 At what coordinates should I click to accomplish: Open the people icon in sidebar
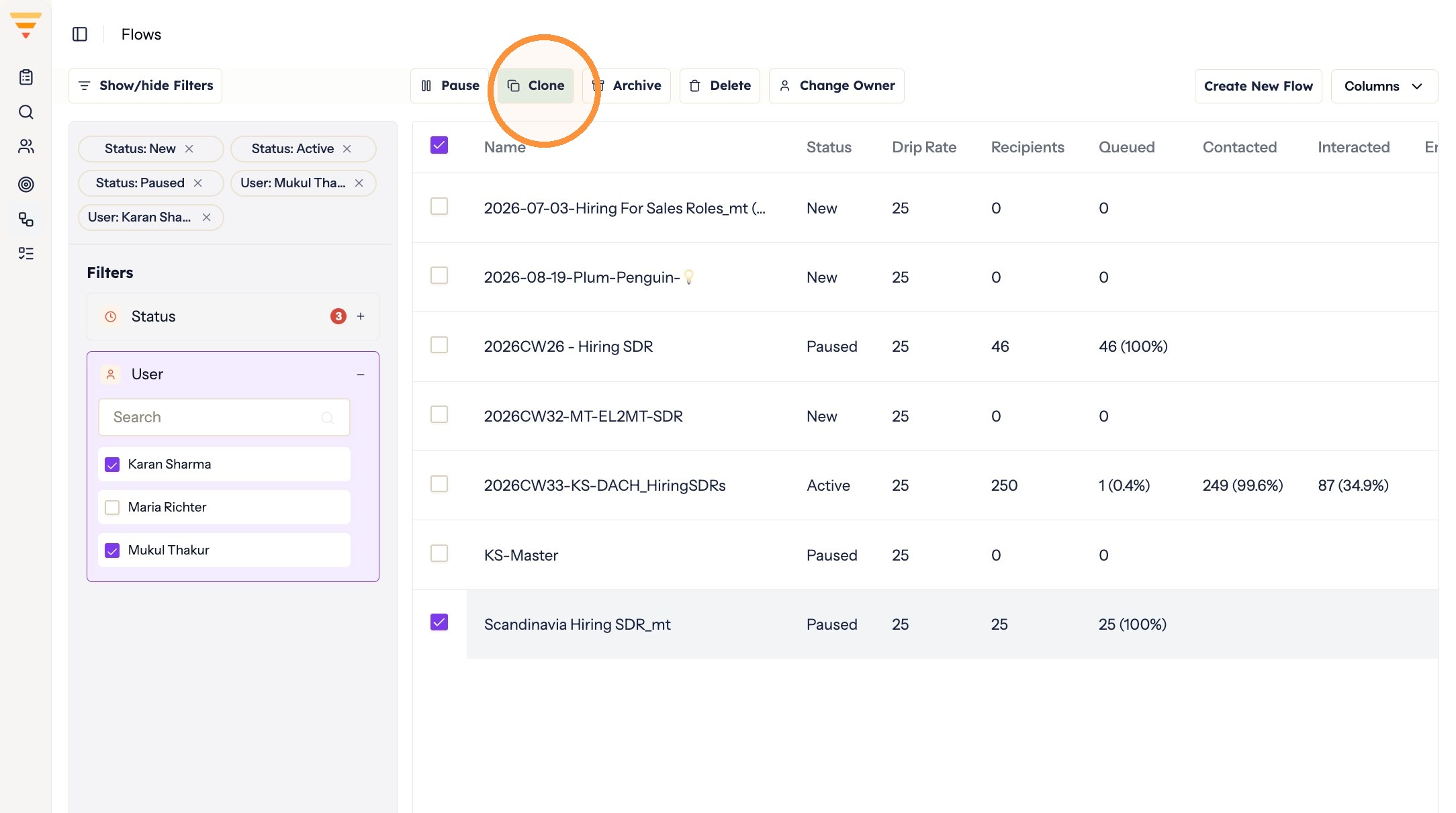26,146
